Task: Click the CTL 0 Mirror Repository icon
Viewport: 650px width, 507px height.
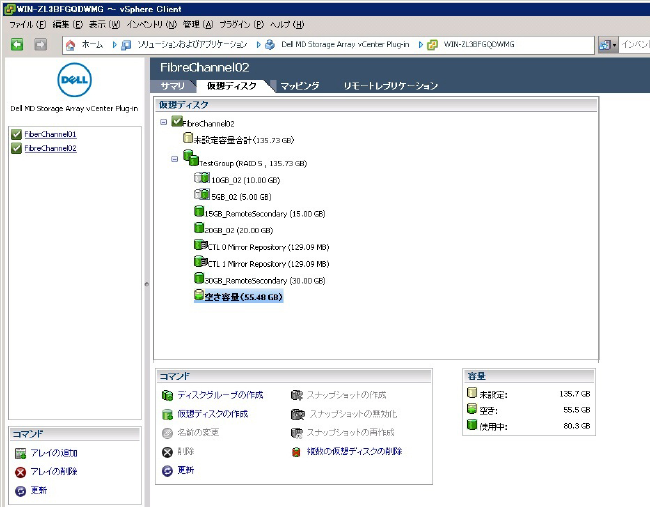Action: pyautogui.click(x=201, y=245)
